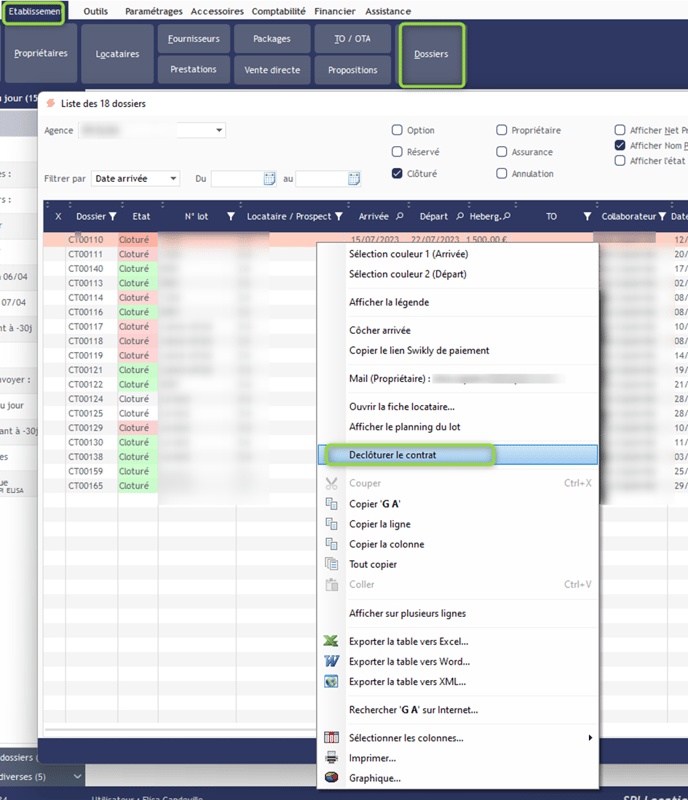Enable the Annulation checkbox

[501, 173]
